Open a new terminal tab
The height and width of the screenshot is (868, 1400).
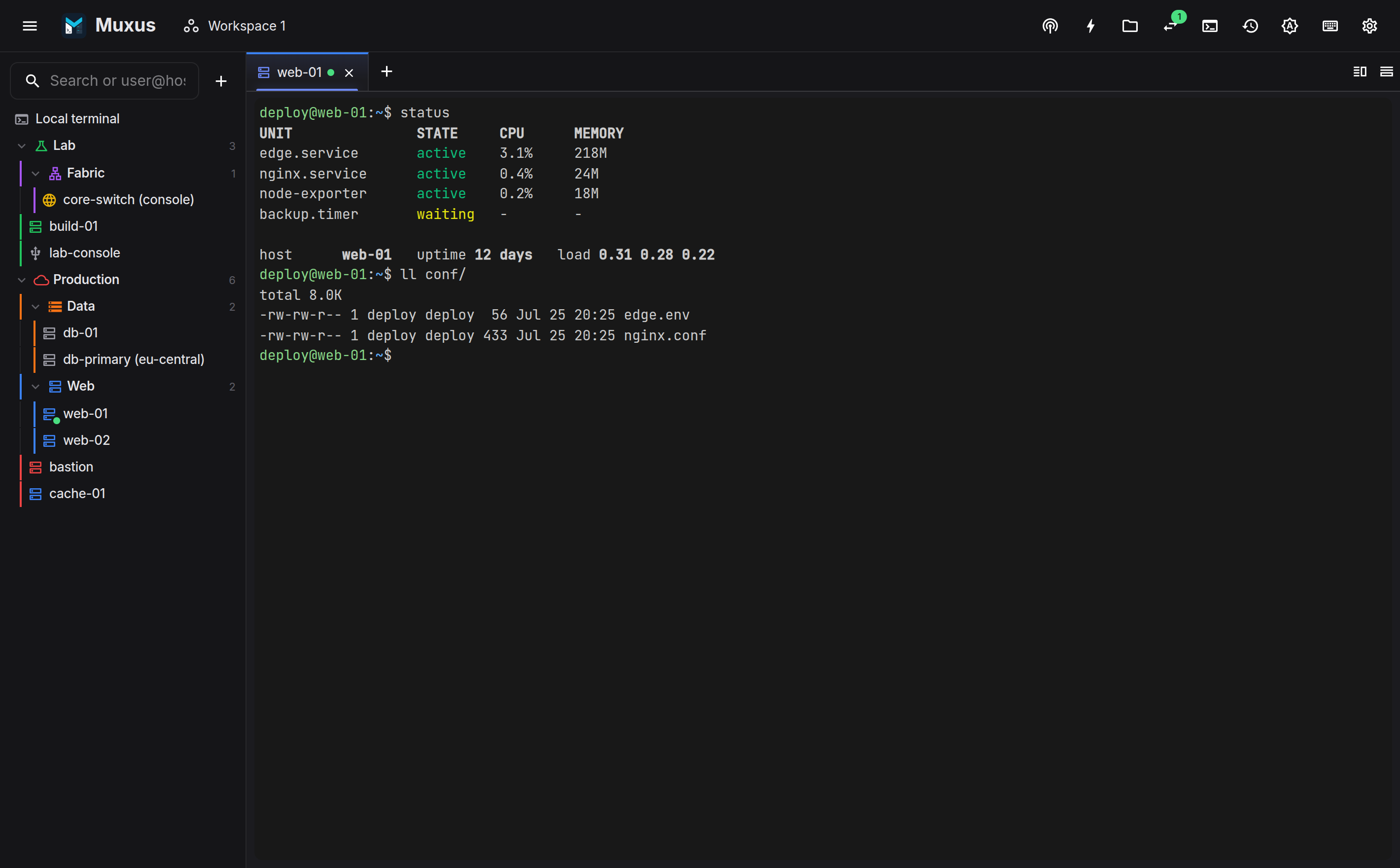386,72
